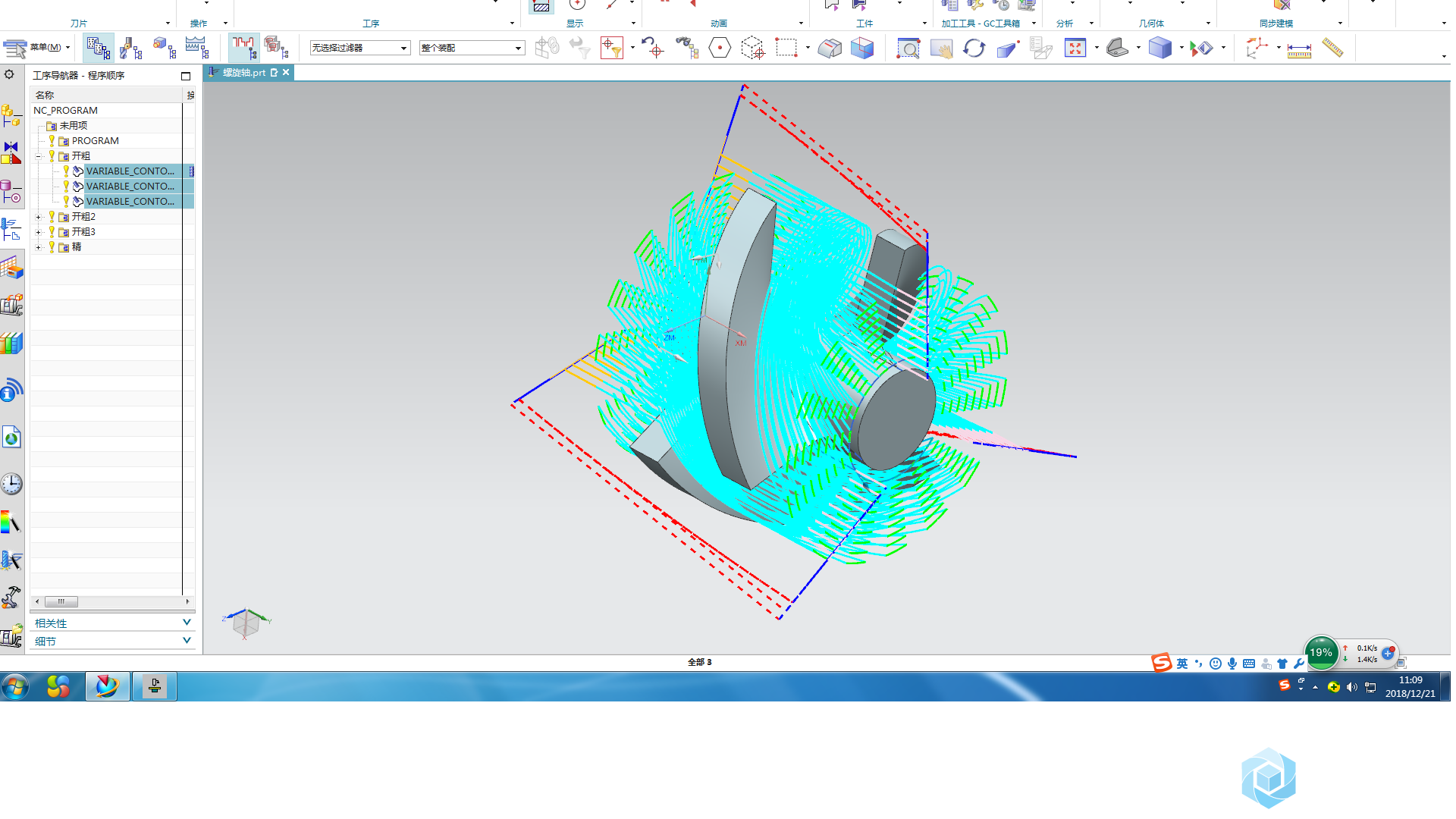The image size is (1456, 819).
Task: Click the system volume tray icon
Action: coord(1352,687)
